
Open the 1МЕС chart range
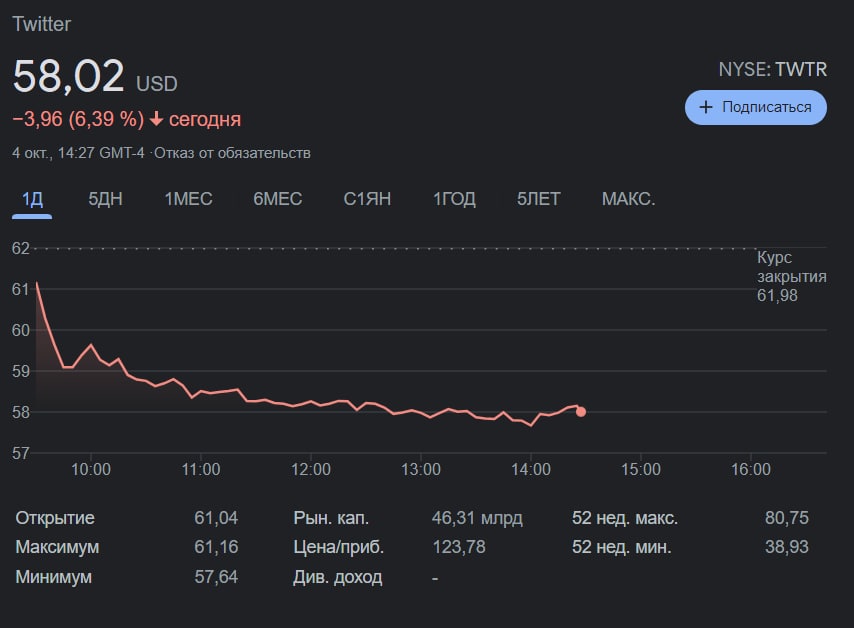188,199
